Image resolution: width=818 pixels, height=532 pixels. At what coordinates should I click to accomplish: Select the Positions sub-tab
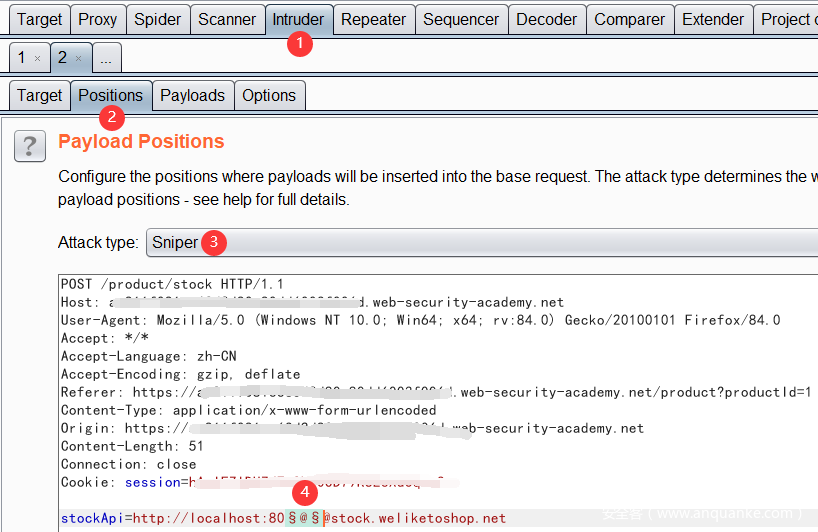[x=111, y=95]
